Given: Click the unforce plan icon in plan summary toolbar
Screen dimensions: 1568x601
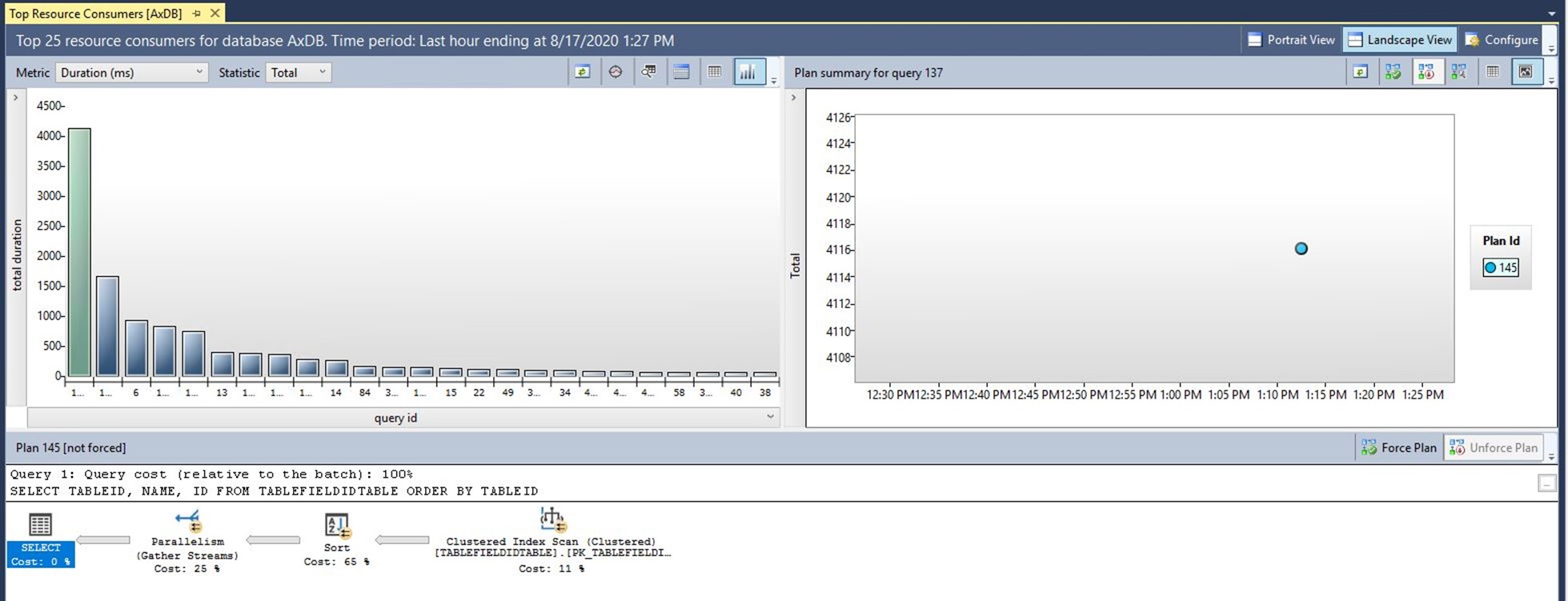Looking at the screenshot, I should pyautogui.click(x=1426, y=72).
